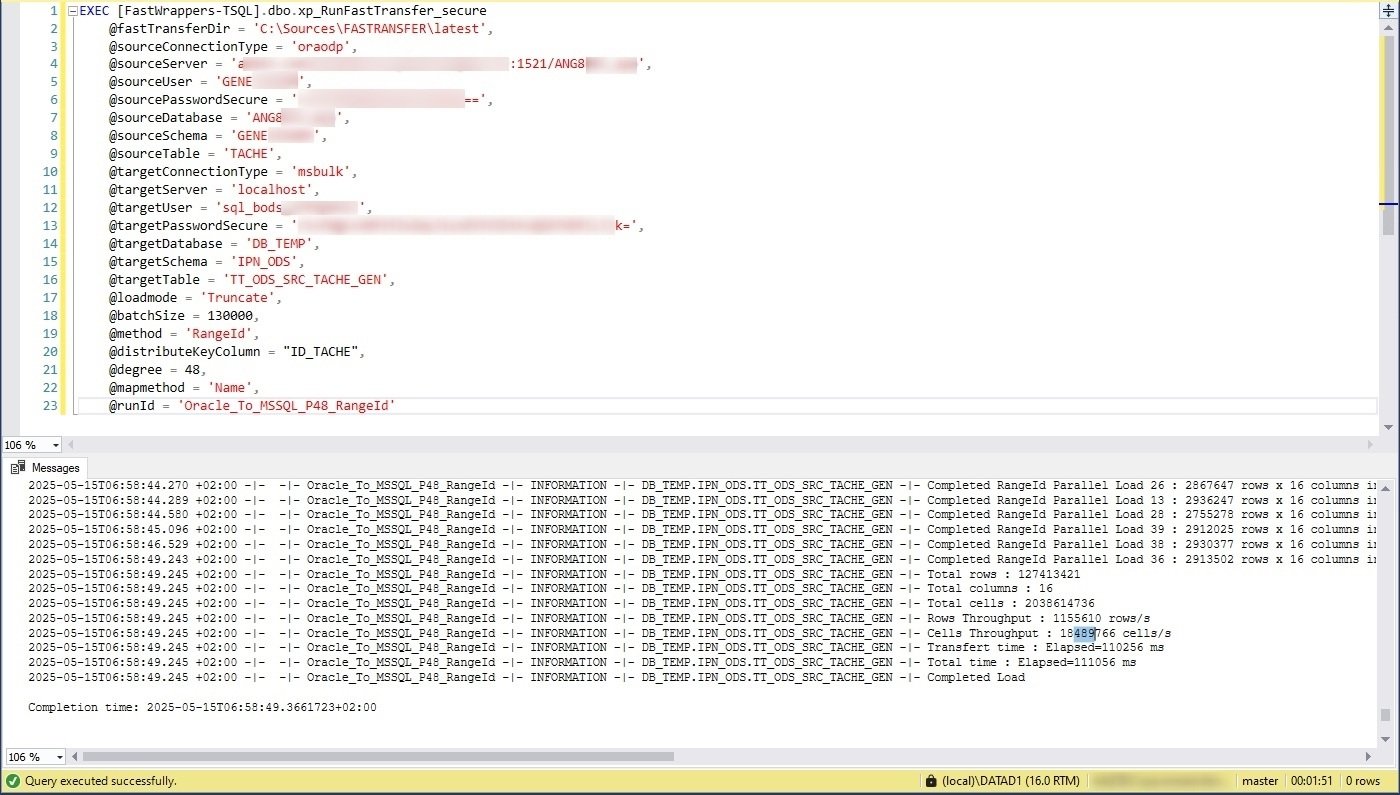Click the @fastTransferDir parameter line
Viewport: 1400px width, 795px height.
tap(302, 29)
